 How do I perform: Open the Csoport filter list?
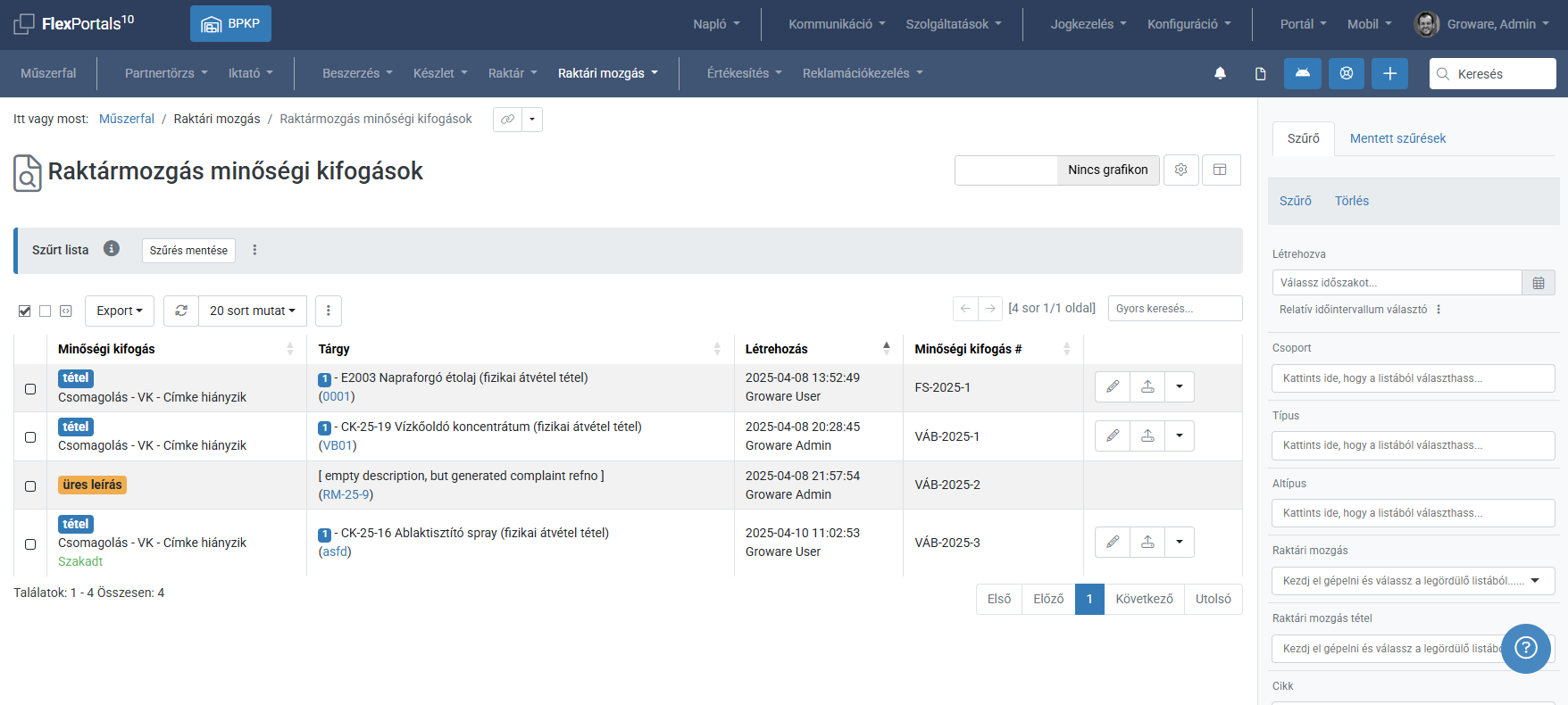point(1414,378)
